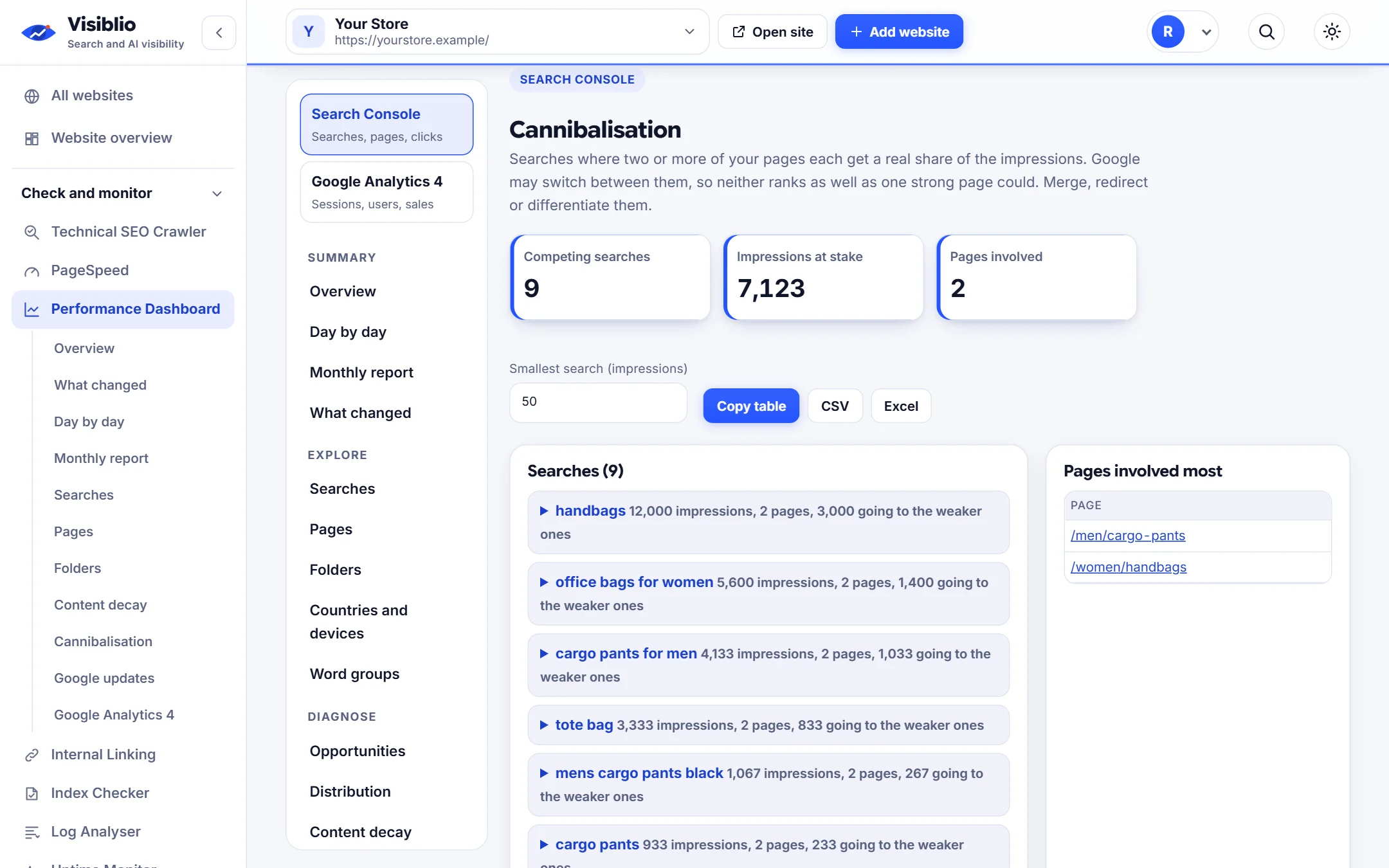Expand the mens cargo pants black row

(768, 784)
